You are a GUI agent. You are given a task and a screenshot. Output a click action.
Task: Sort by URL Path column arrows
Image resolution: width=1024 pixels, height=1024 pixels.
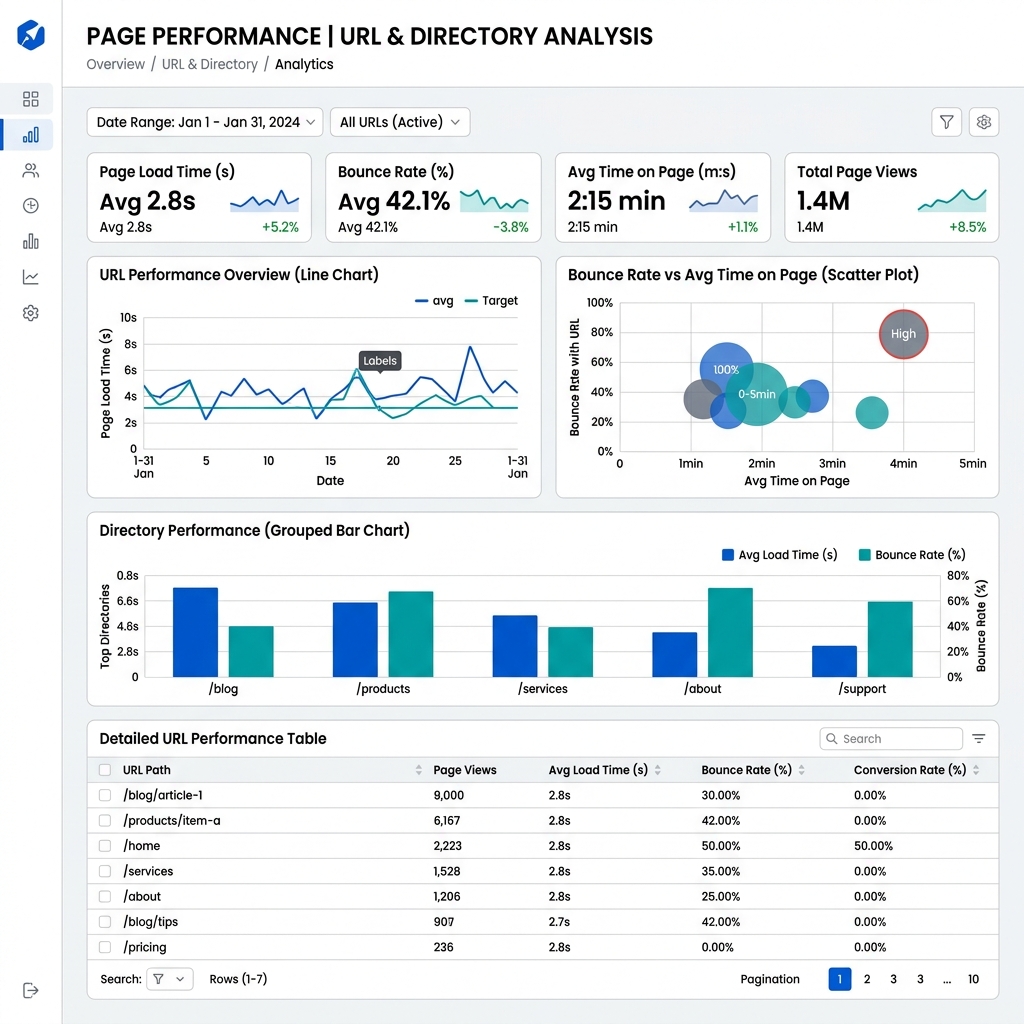coord(419,770)
